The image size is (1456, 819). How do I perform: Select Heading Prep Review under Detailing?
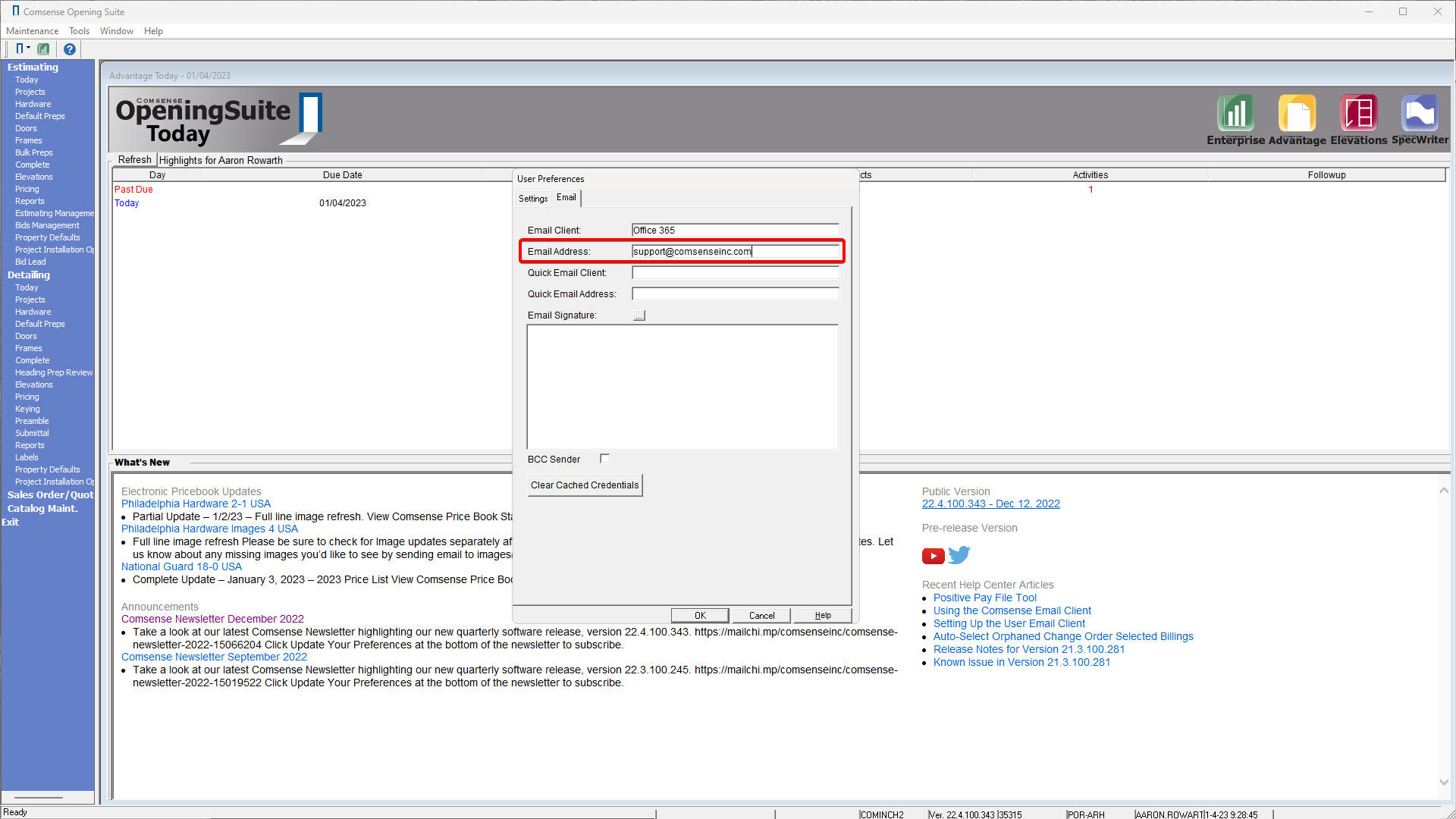click(54, 372)
